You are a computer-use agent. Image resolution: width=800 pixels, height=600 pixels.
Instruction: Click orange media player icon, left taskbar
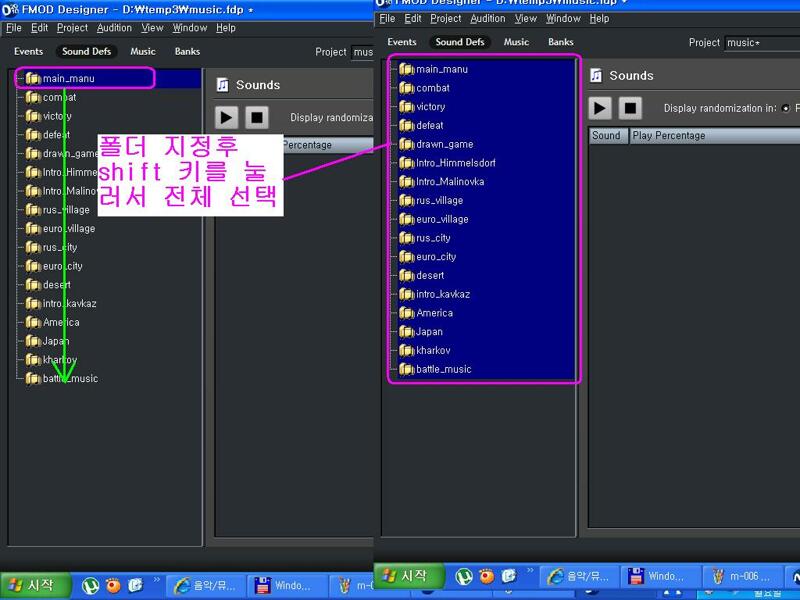tap(113, 586)
